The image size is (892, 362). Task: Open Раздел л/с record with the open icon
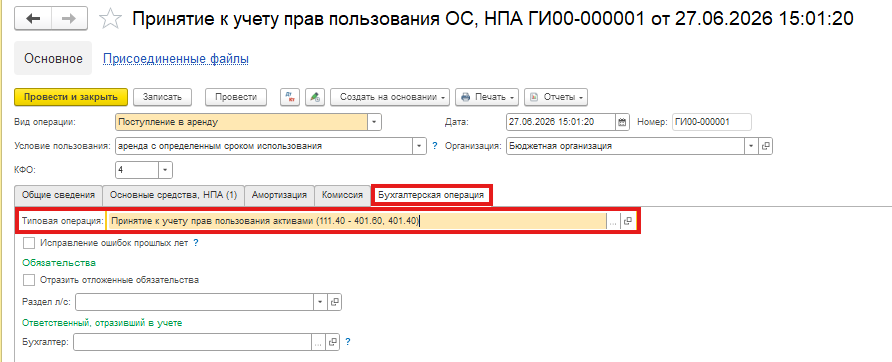[335, 302]
